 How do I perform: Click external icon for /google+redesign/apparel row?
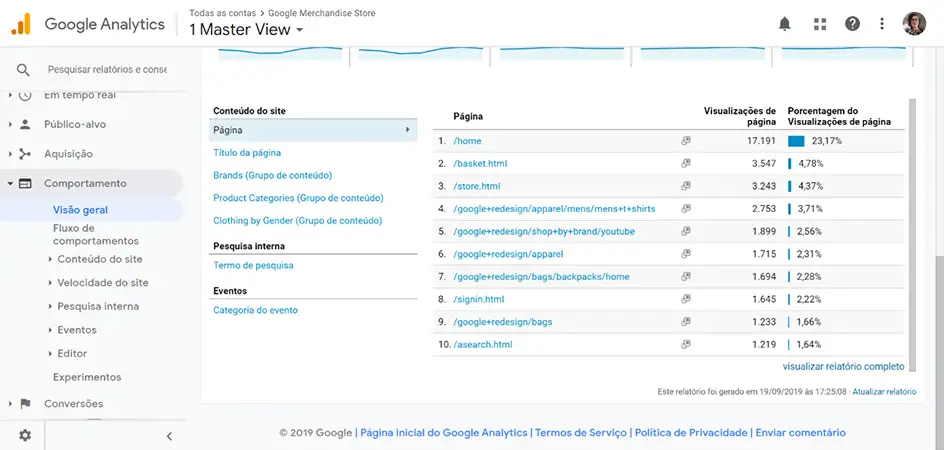coord(685,254)
